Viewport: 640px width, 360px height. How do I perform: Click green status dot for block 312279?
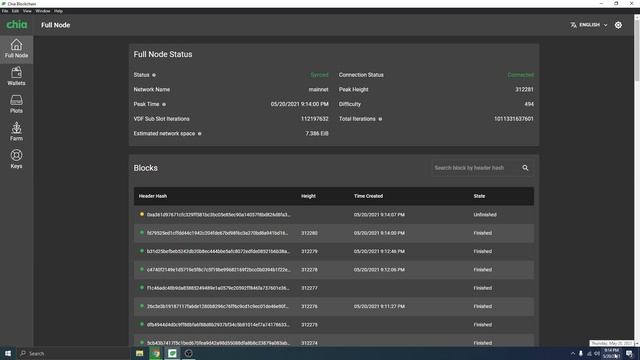[x=142, y=251]
